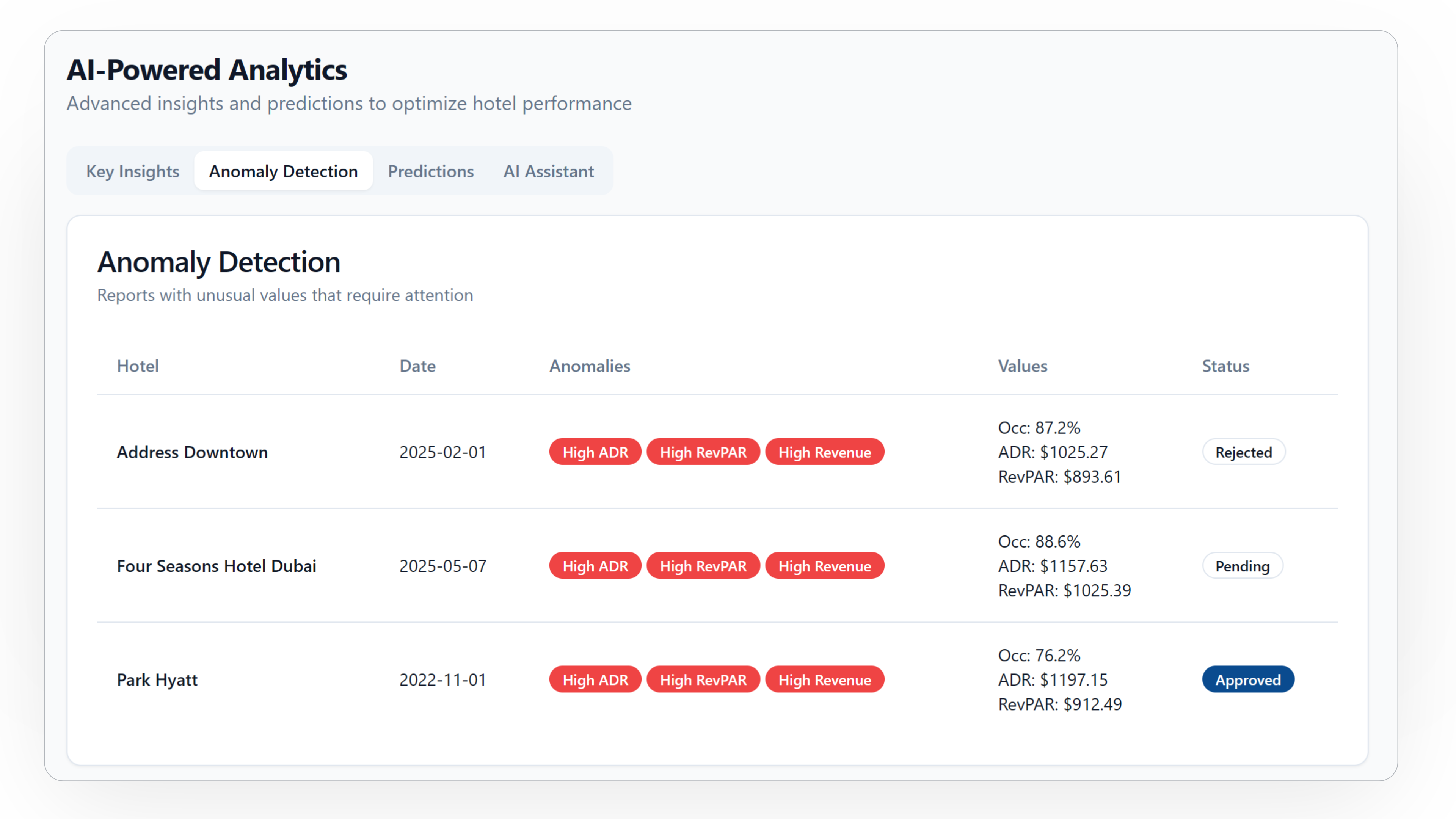The image size is (1456, 819).
Task: Click the Approved status badge
Action: pyautogui.click(x=1248, y=679)
